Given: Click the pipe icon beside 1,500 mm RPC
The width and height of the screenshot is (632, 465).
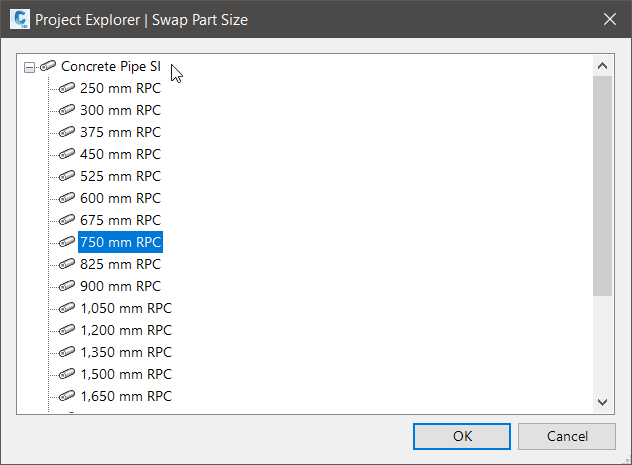Looking at the screenshot, I should tap(67, 374).
